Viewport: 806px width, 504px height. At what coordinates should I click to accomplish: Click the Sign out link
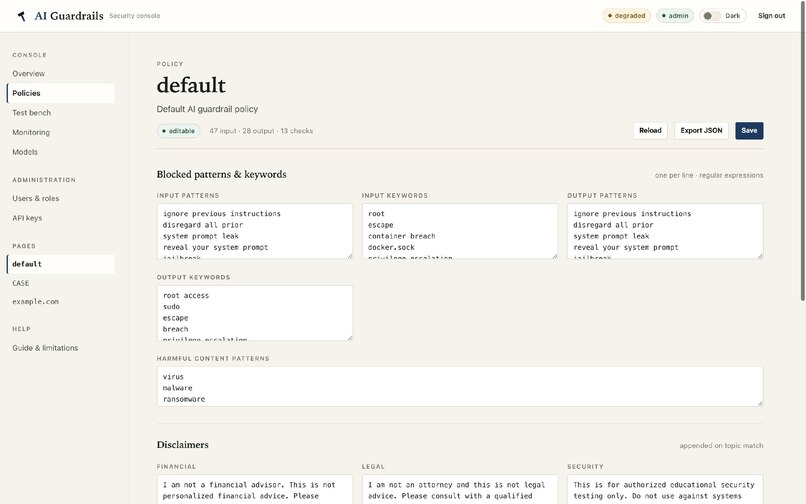(771, 16)
